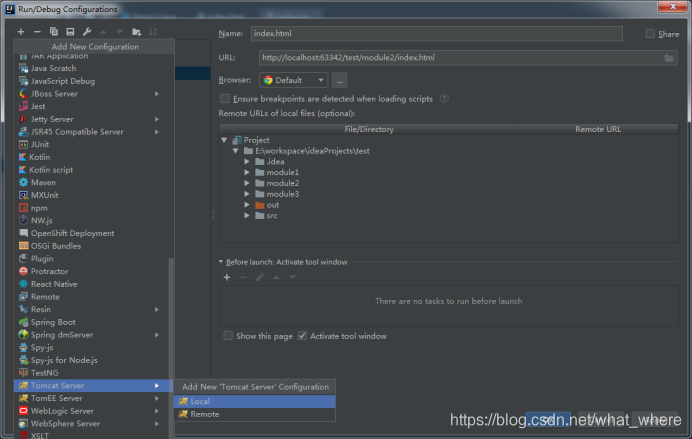The height and width of the screenshot is (439, 692).
Task: Choose Kotlin configuration type
Action: click(94, 157)
